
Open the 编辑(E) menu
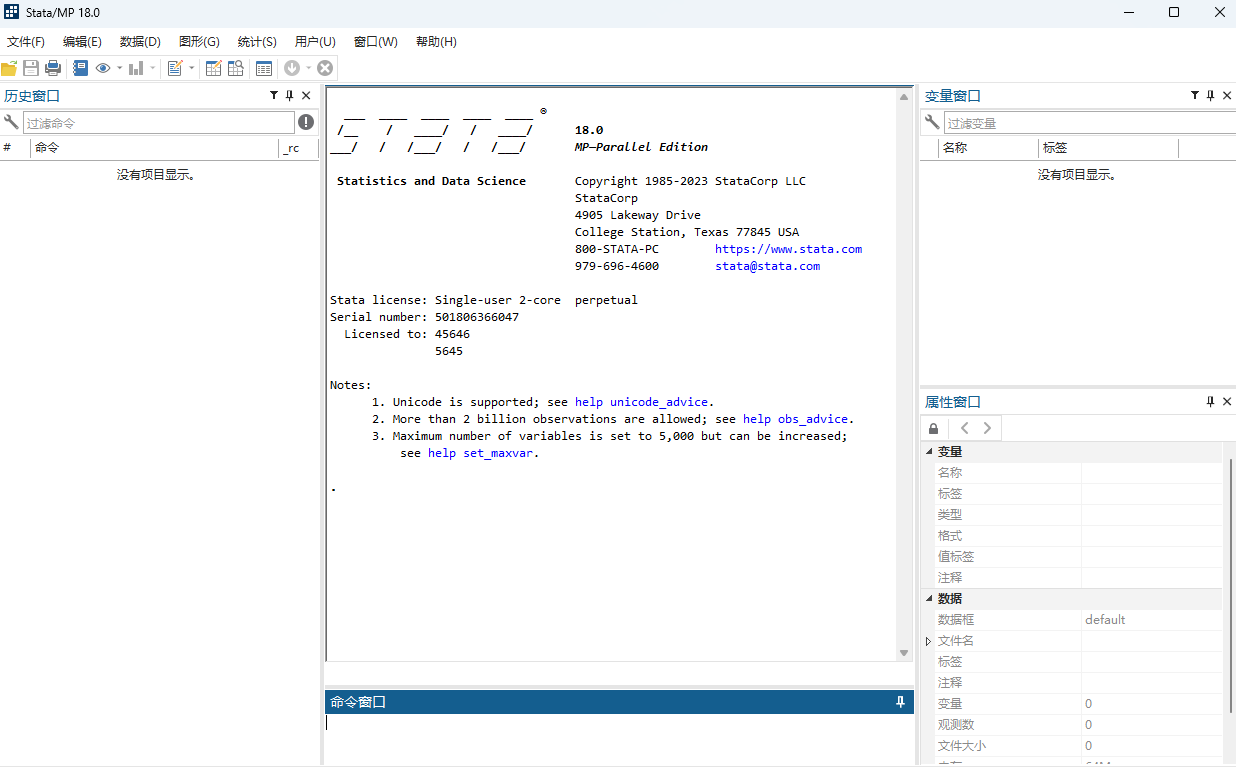82,42
